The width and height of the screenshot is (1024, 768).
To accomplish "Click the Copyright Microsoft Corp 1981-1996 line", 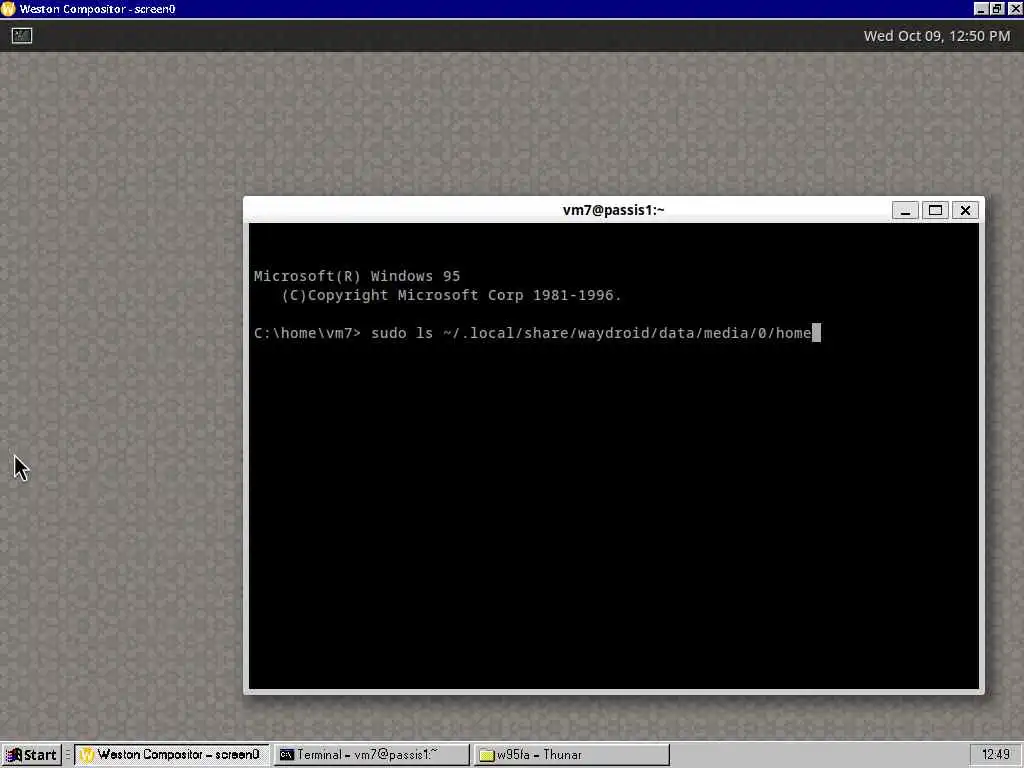I will point(451,295).
